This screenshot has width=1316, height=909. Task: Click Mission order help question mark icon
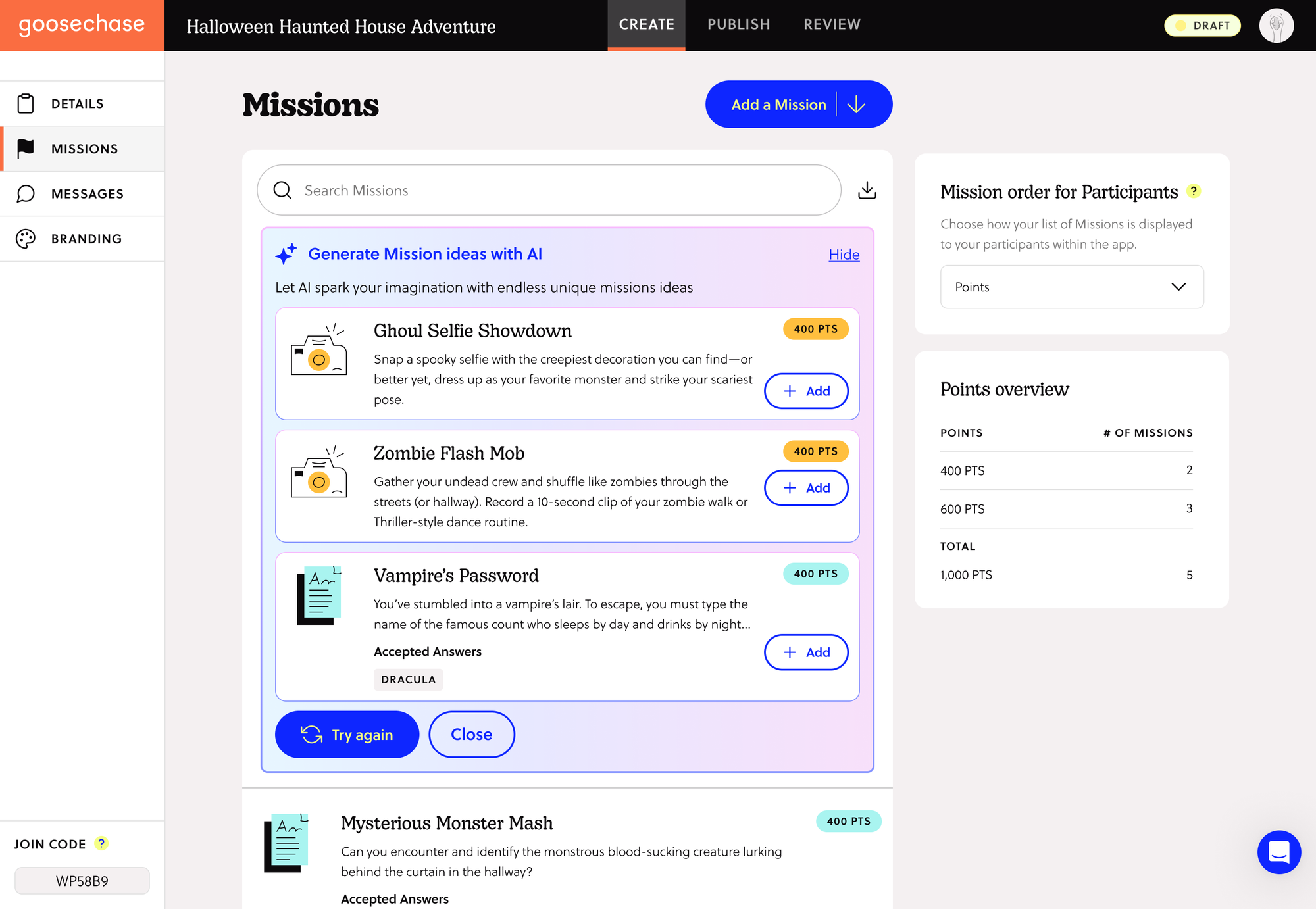(1194, 191)
